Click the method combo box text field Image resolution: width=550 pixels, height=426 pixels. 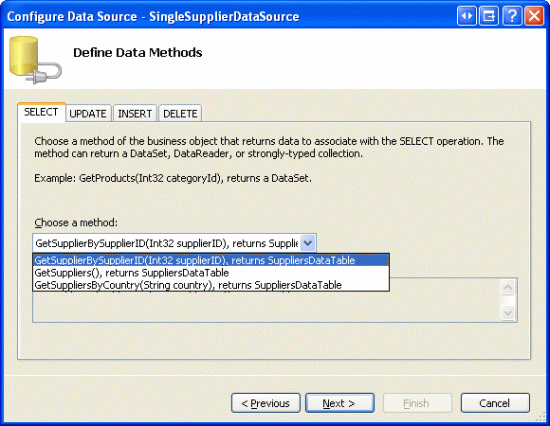(167, 243)
